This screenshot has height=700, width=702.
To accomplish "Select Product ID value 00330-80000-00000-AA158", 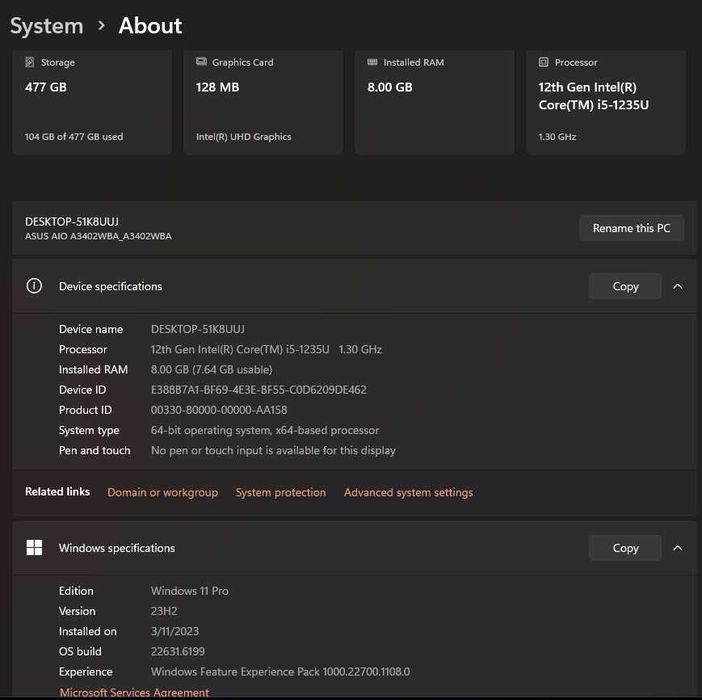I will (x=219, y=410).
